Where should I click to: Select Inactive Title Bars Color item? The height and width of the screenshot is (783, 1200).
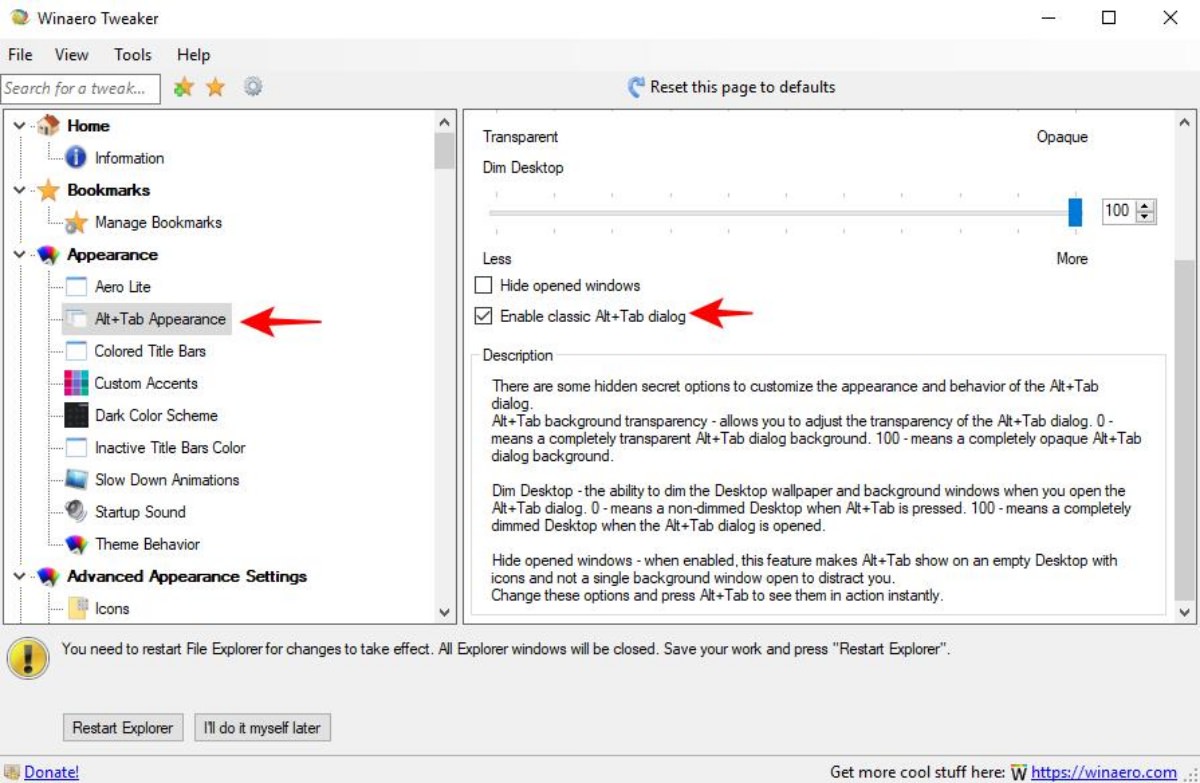coord(170,447)
